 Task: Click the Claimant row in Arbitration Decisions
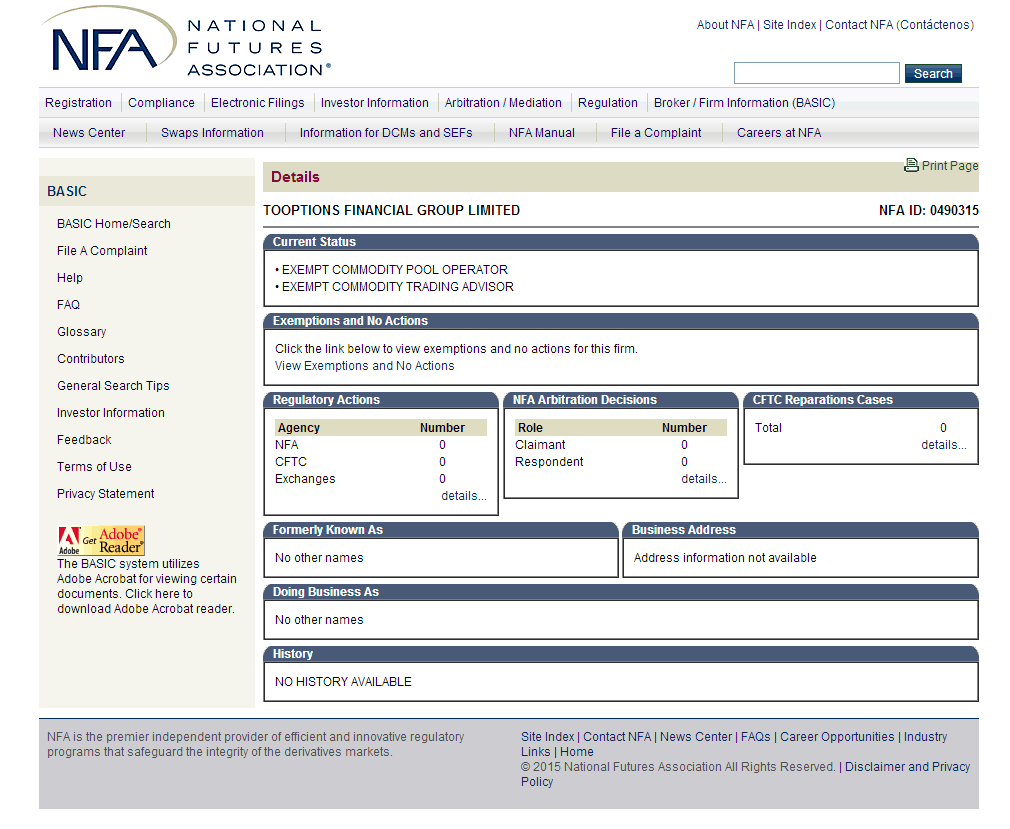pos(621,445)
